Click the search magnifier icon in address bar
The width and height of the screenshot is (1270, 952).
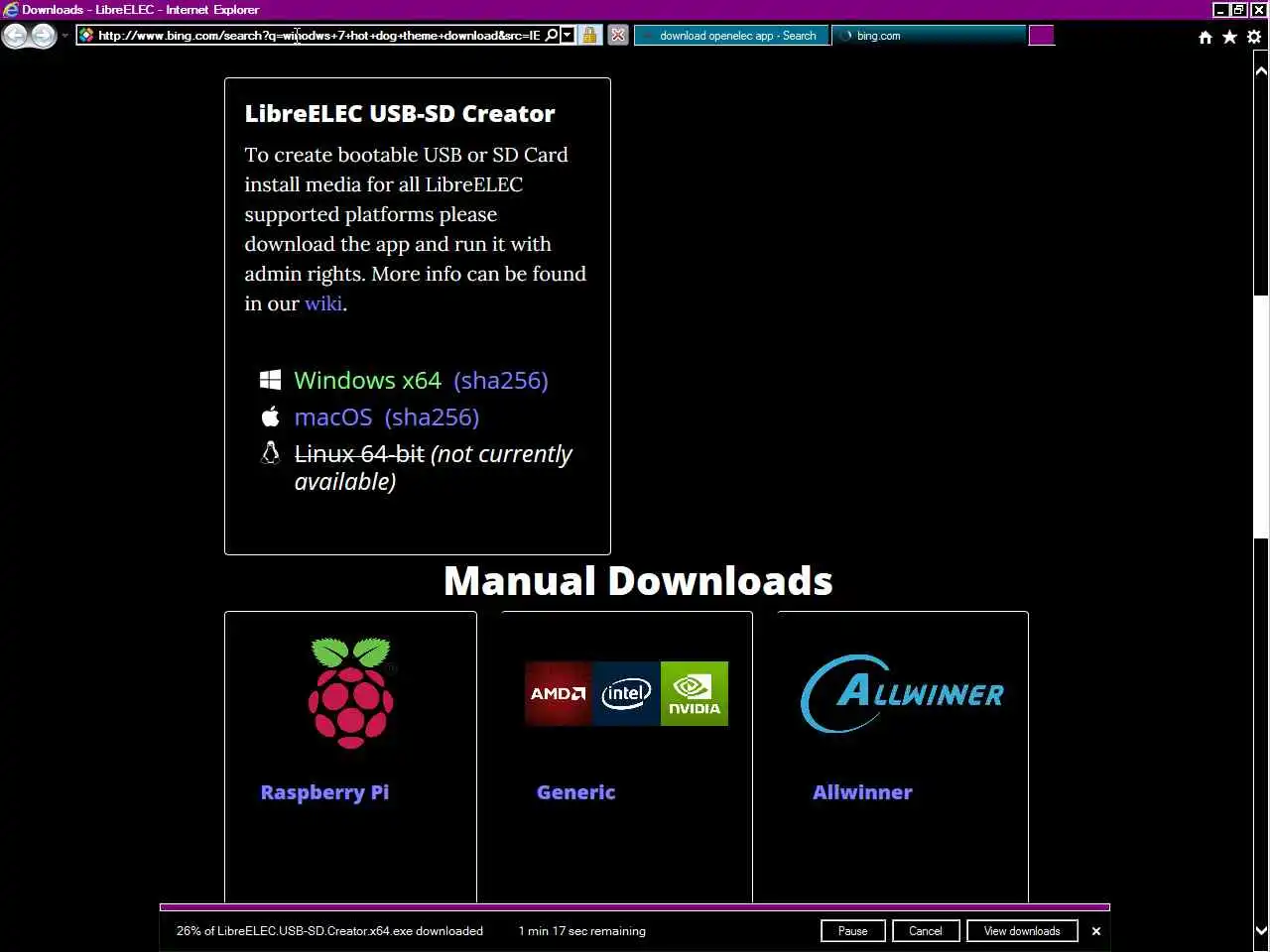pyautogui.click(x=552, y=36)
